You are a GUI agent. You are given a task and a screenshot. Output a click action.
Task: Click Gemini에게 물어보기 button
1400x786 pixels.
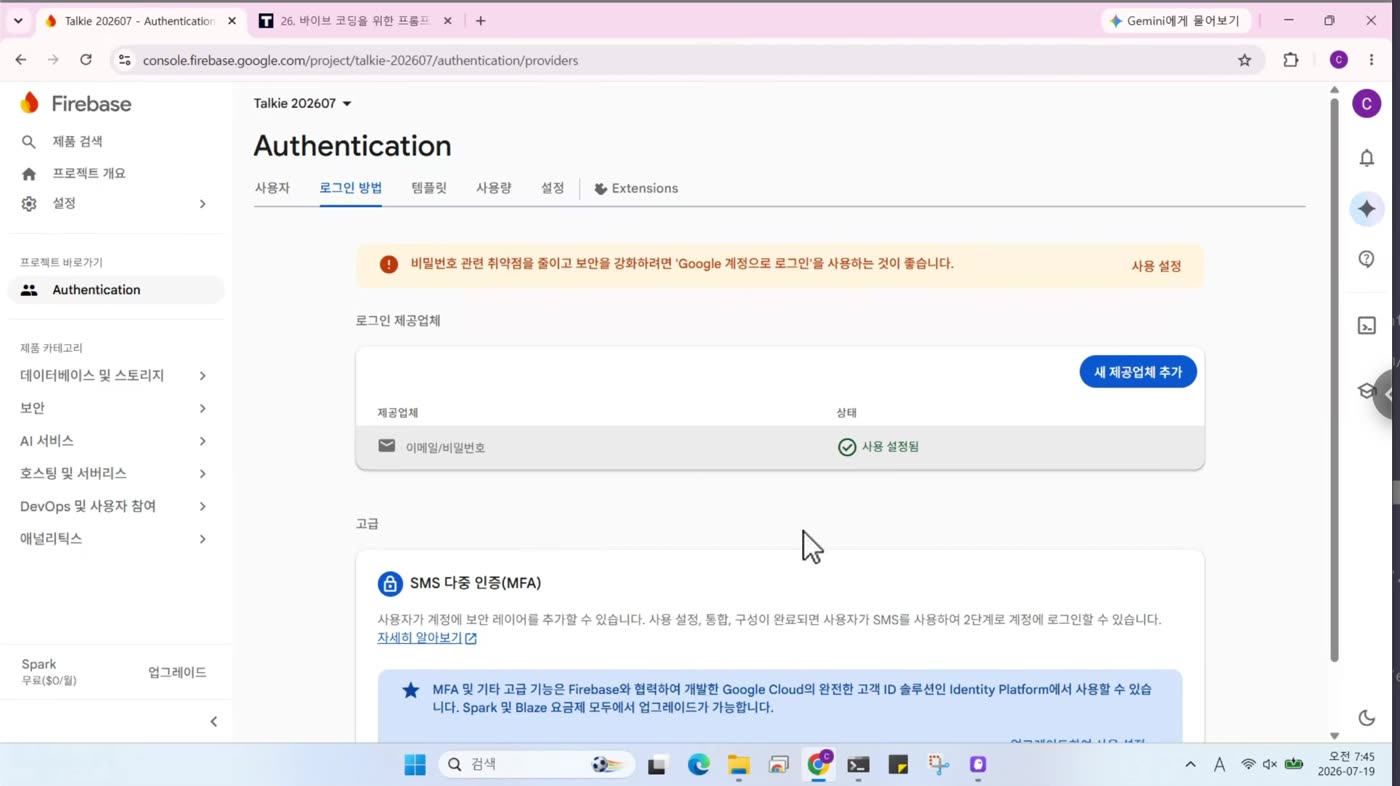(1174, 20)
